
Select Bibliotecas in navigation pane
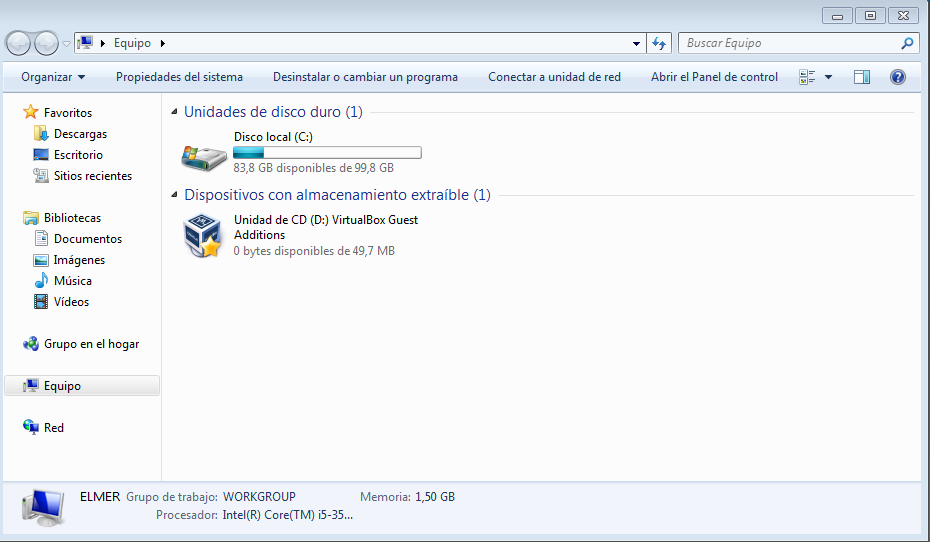pyautogui.click(x=72, y=218)
